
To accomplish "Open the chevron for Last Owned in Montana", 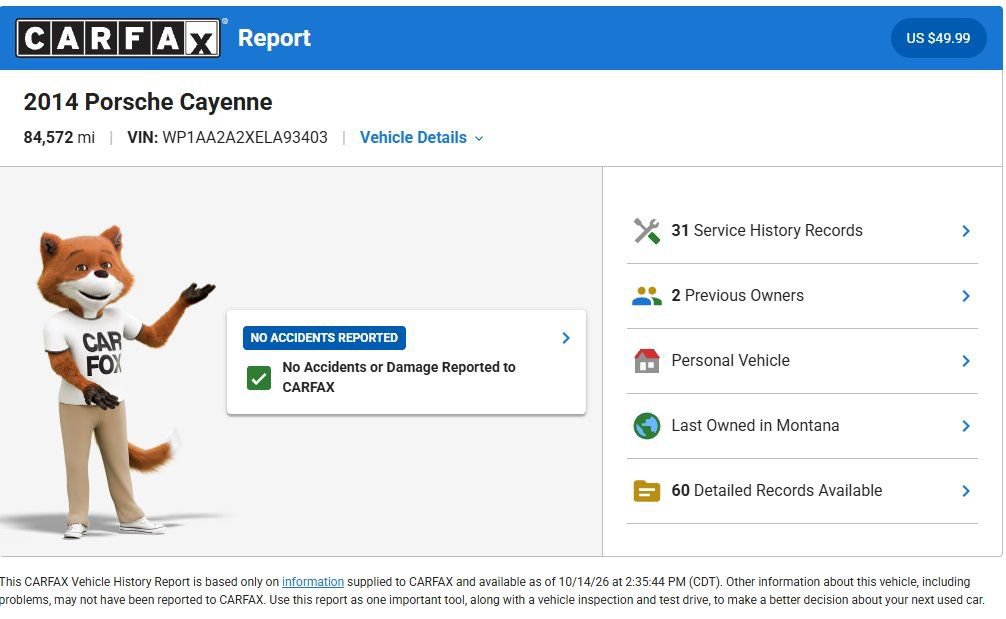I will point(966,426).
